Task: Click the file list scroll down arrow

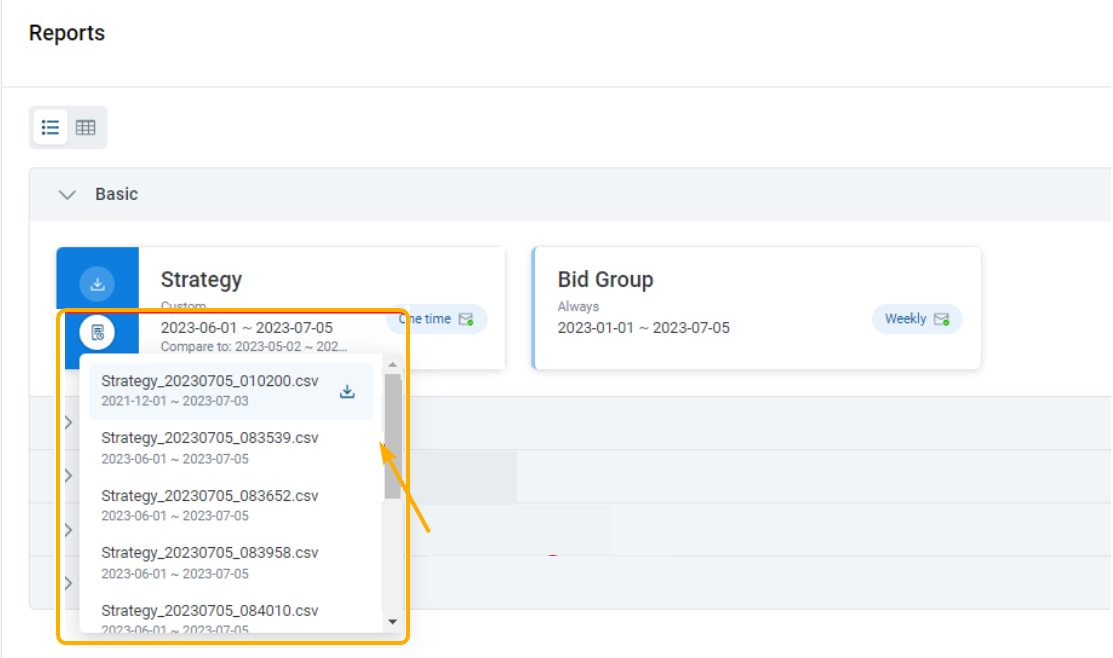Action: click(393, 622)
